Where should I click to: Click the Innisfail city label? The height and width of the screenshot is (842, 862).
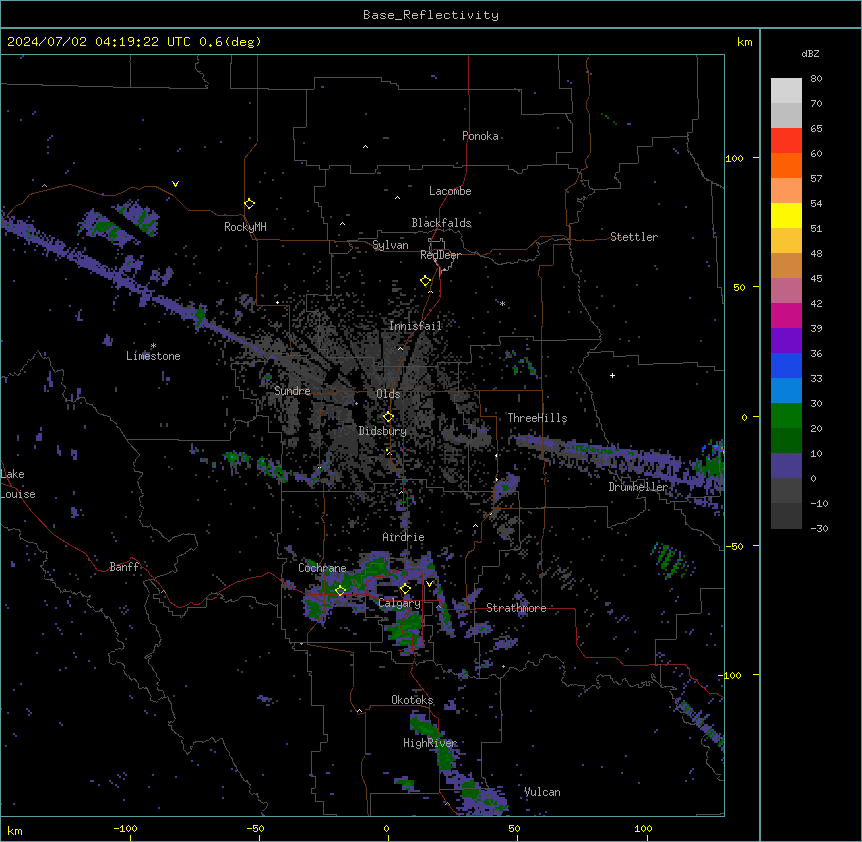point(415,326)
